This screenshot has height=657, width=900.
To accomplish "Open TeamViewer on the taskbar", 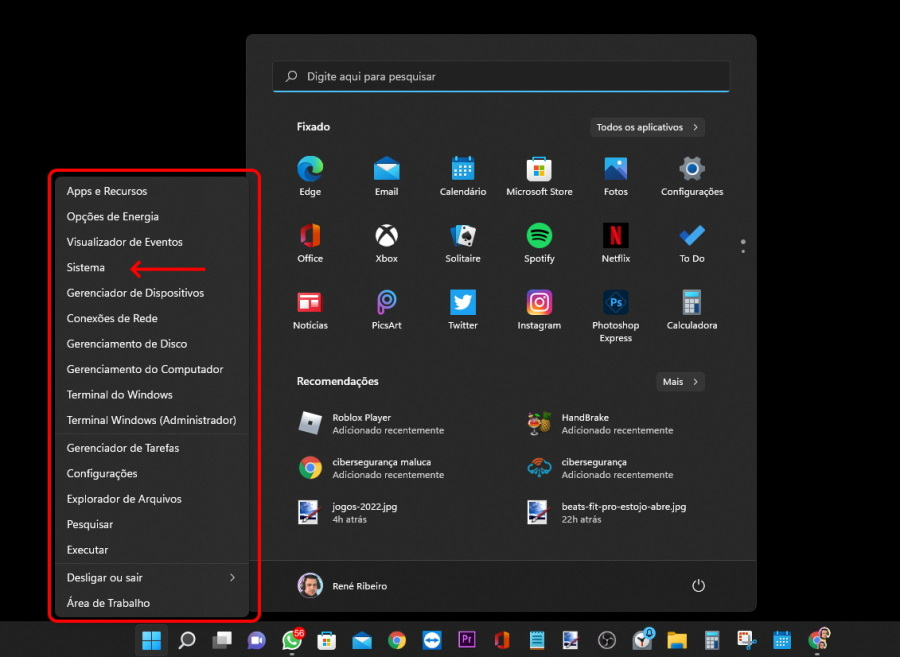I will tap(432, 640).
